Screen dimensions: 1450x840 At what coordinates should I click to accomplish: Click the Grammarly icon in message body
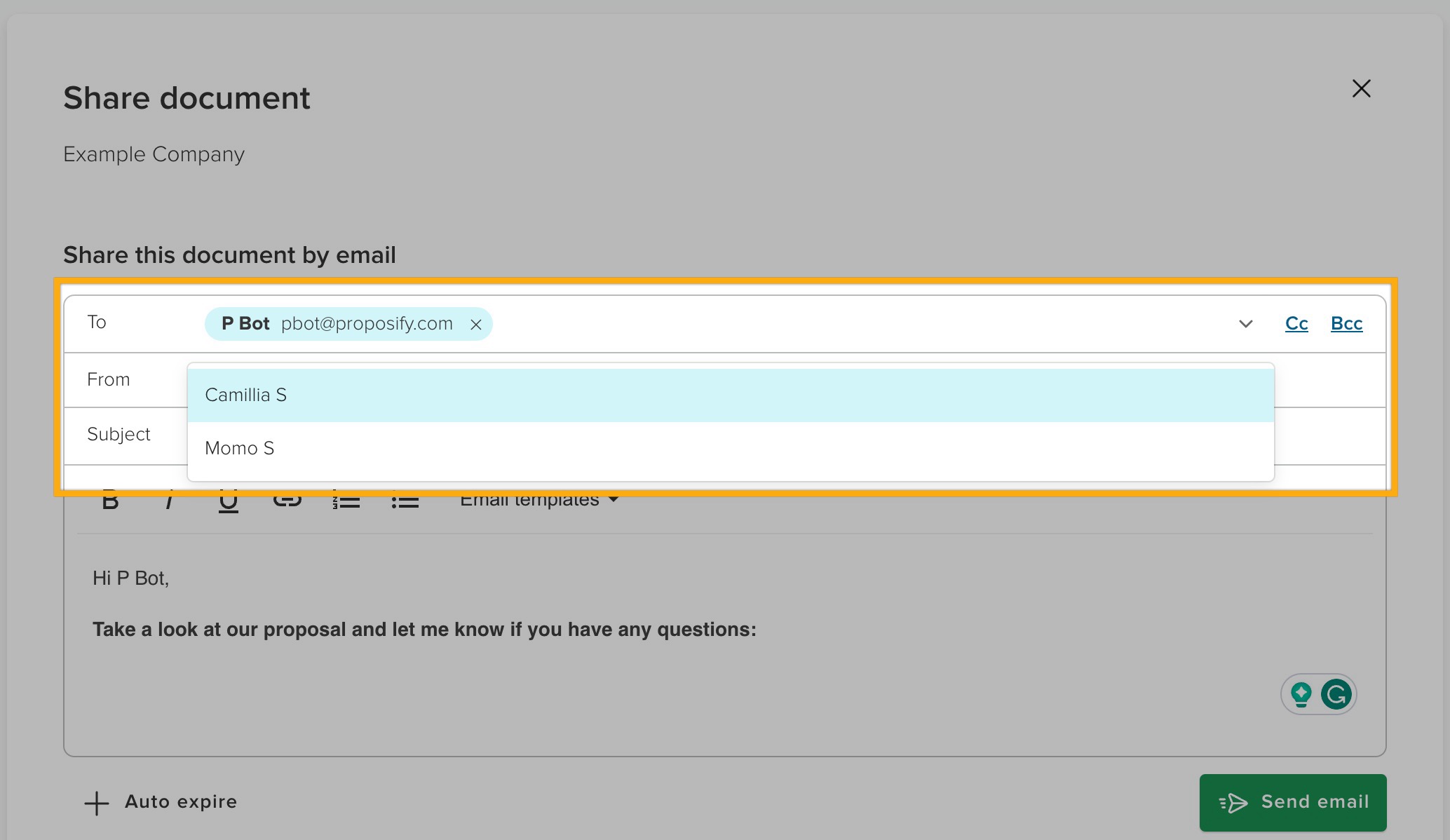click(1336, 695)
